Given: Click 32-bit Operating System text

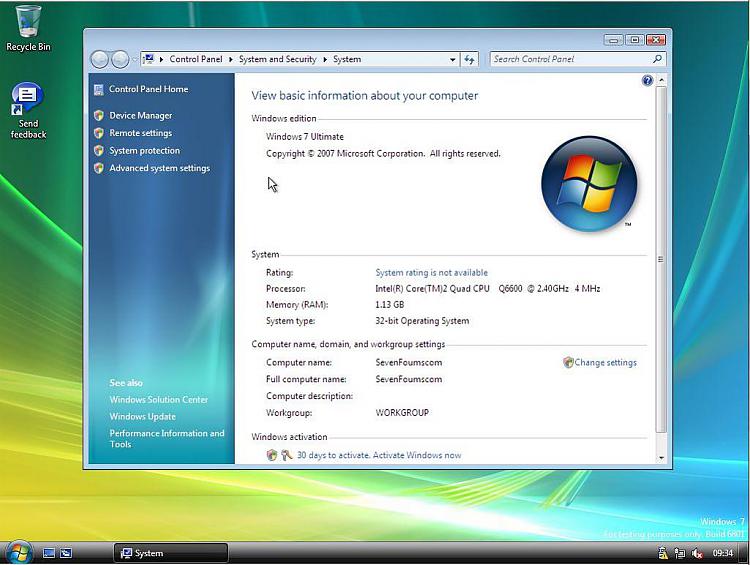Looking at the screenshot, I should click(422, 321).
